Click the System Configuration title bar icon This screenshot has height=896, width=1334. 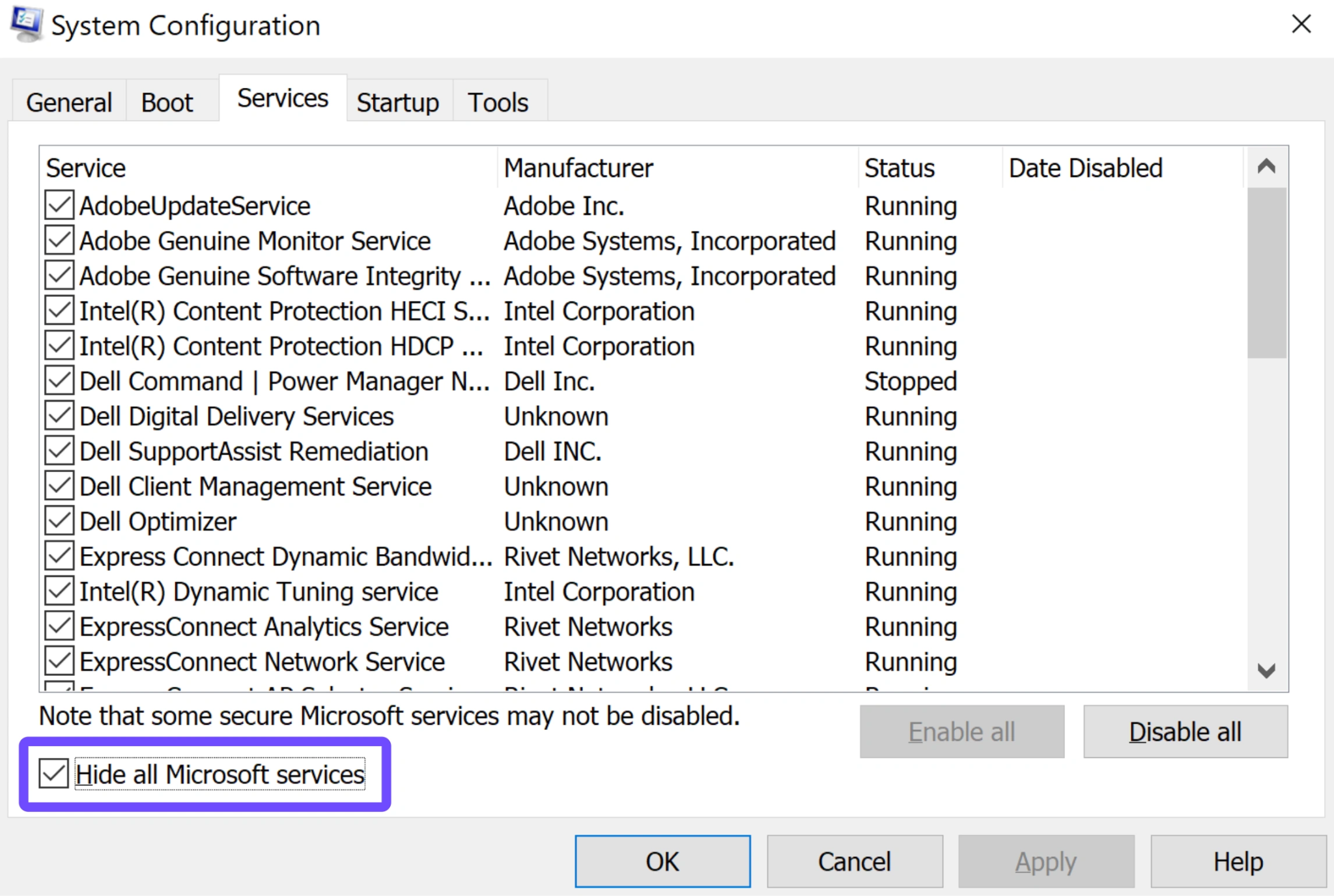[x=27, y=24]
